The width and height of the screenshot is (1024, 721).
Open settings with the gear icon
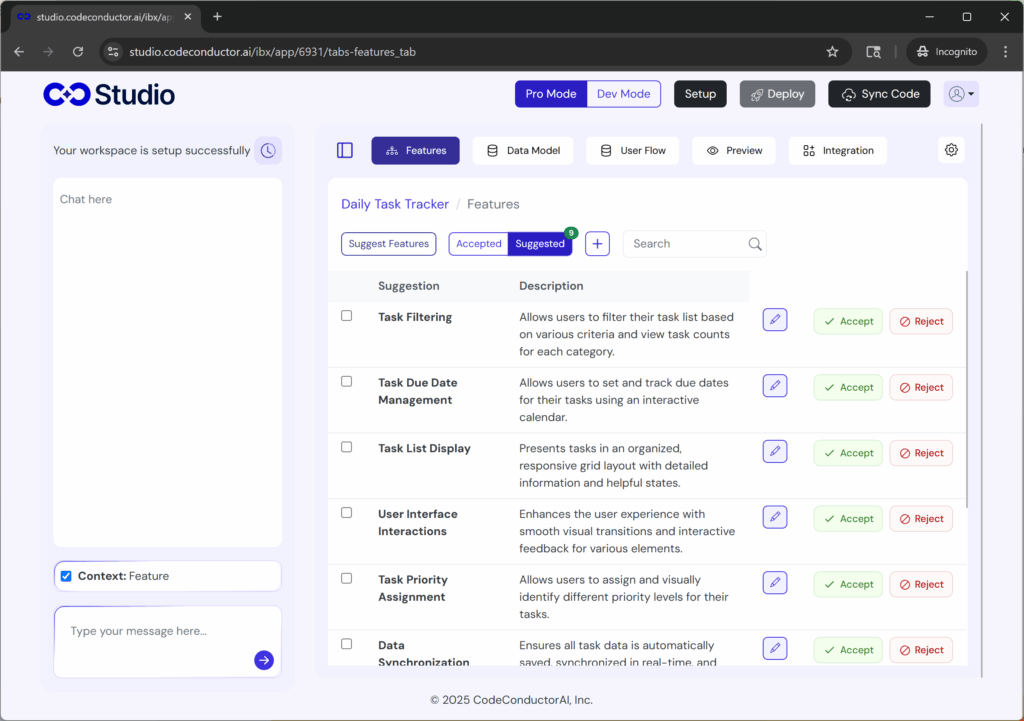(x=951, y=151)
